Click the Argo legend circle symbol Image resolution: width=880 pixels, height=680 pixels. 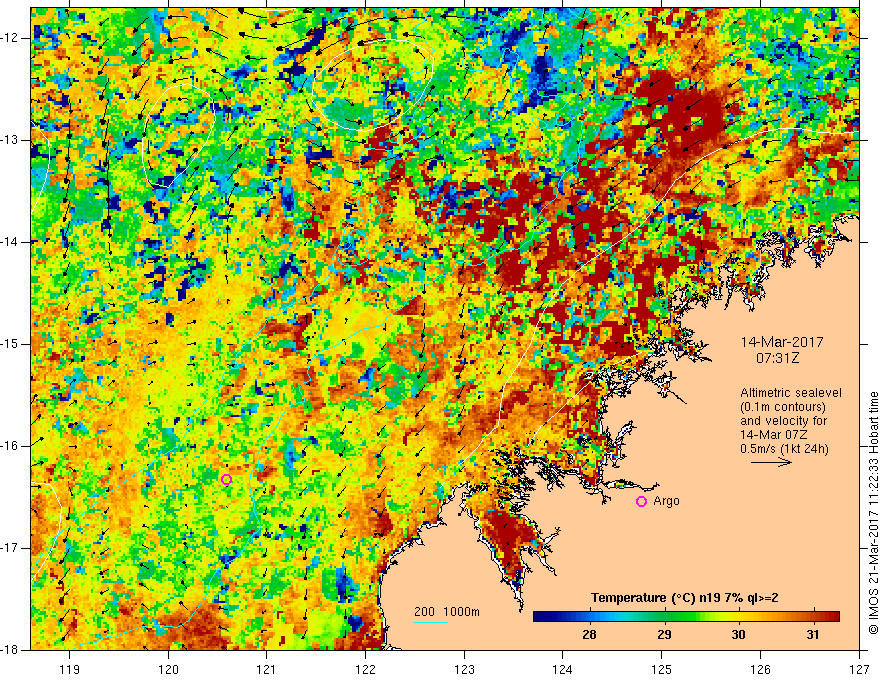(x=641, y=502)
